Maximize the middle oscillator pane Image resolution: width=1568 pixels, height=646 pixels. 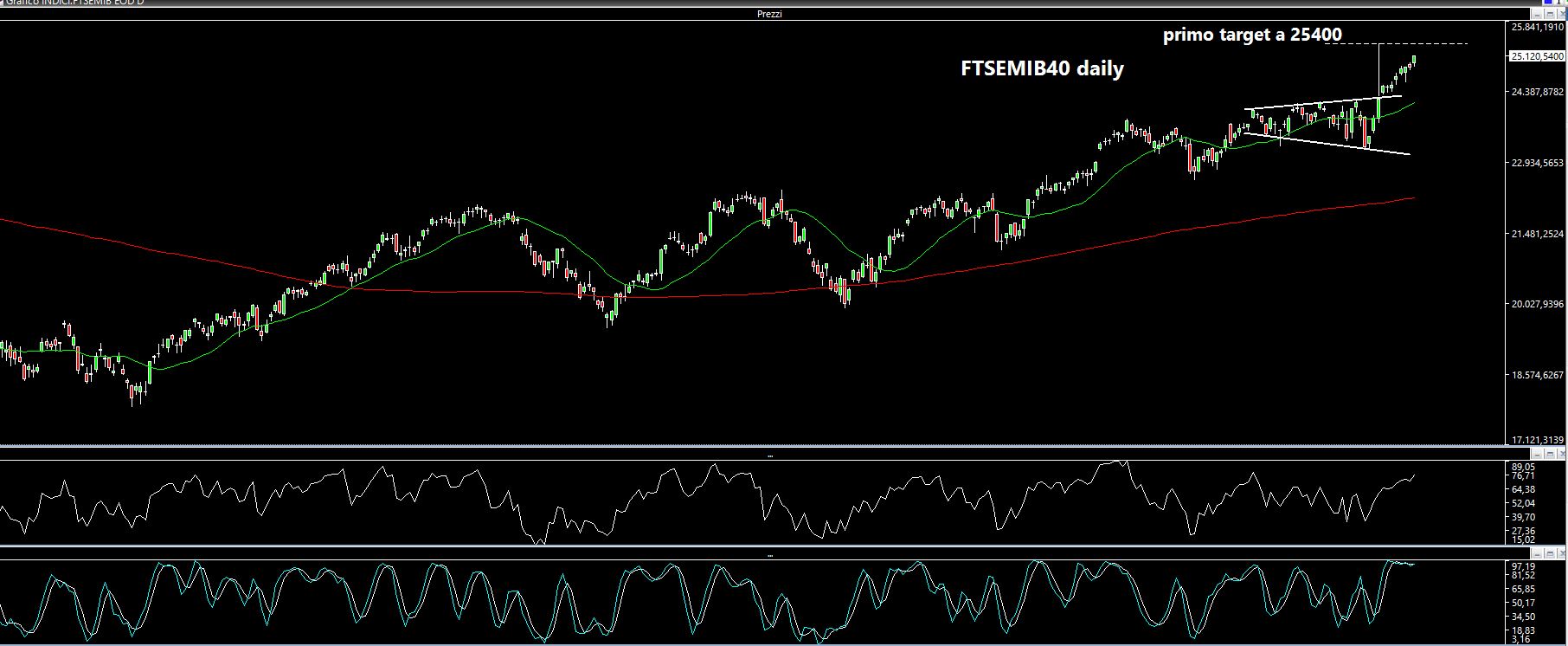[x=1550, y=454]
